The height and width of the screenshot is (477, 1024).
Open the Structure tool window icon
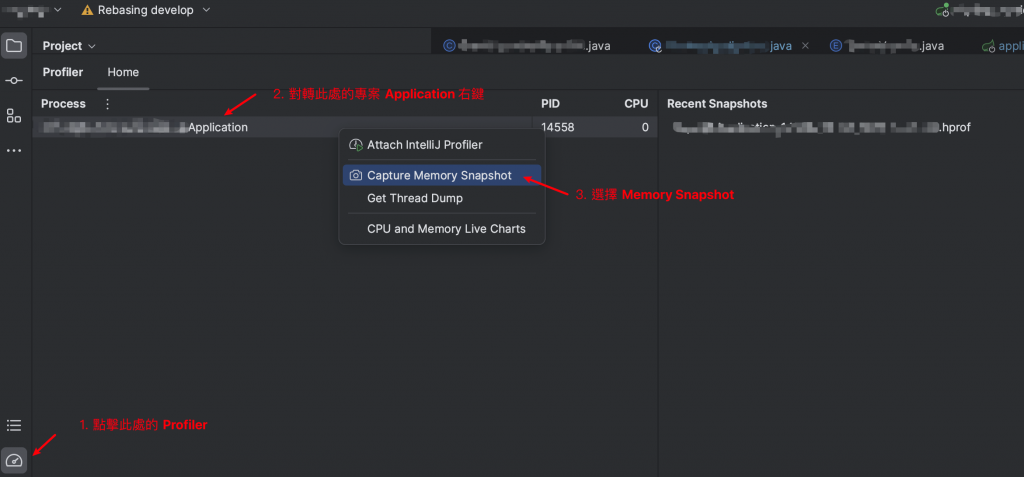pos(14,116)
